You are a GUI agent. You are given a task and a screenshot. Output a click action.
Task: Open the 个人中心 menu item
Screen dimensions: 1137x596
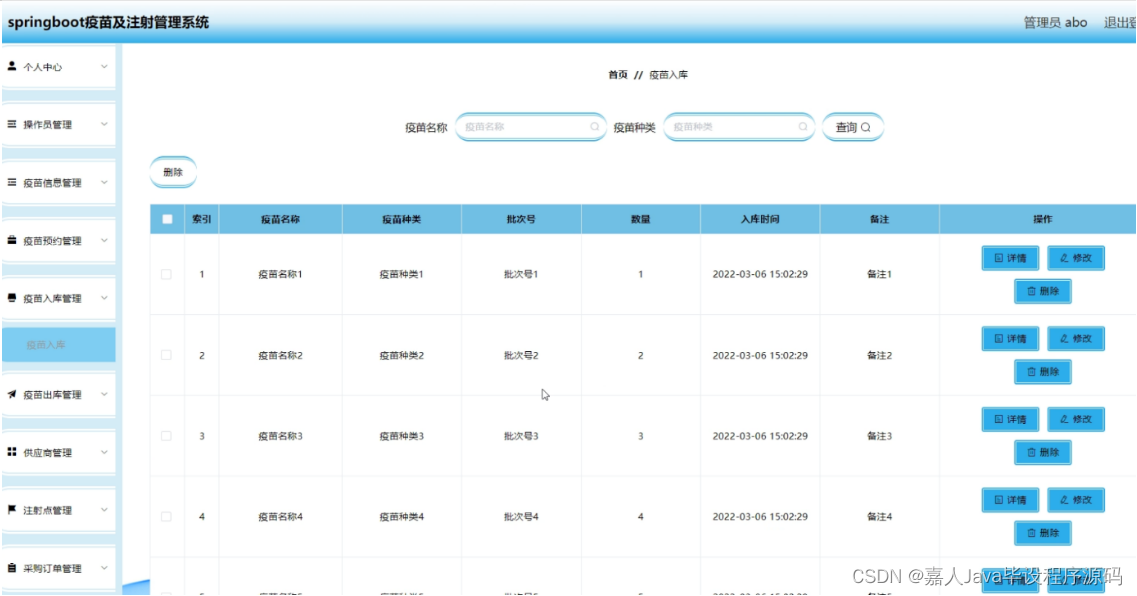(59, 67)
